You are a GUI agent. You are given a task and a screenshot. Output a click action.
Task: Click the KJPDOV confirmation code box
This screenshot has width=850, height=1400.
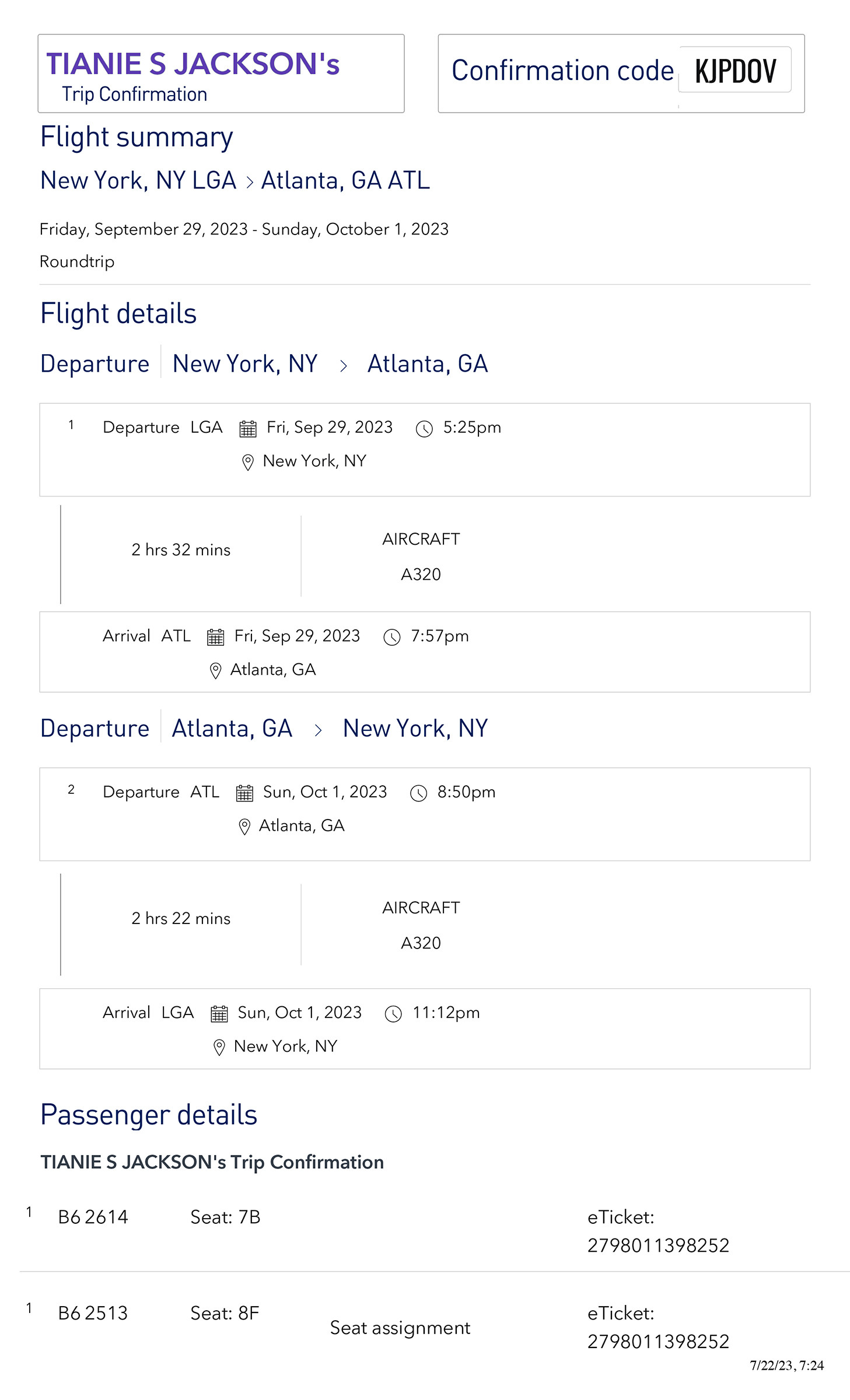coord(735,71)
